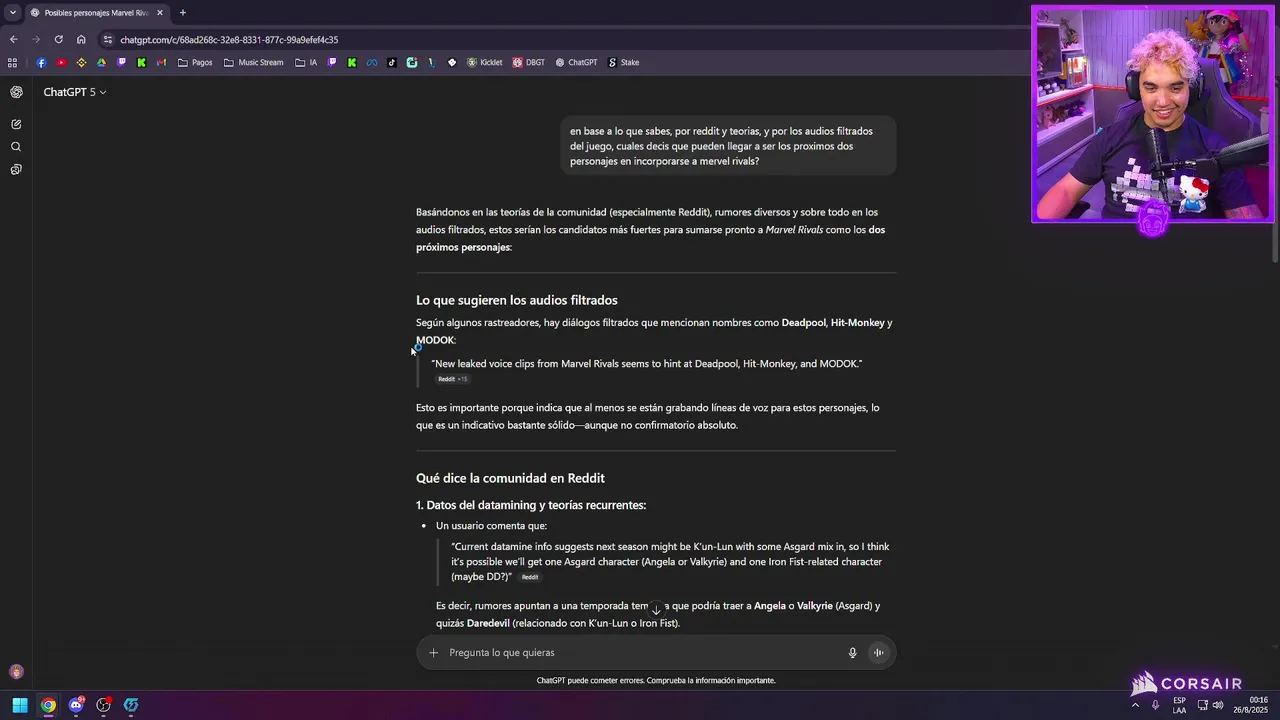The width and height of the screenshot is (1280, 720).
Task: Click heading 'Lo que sugieren los audios filtrados'
Action: [x=517, y=300]
